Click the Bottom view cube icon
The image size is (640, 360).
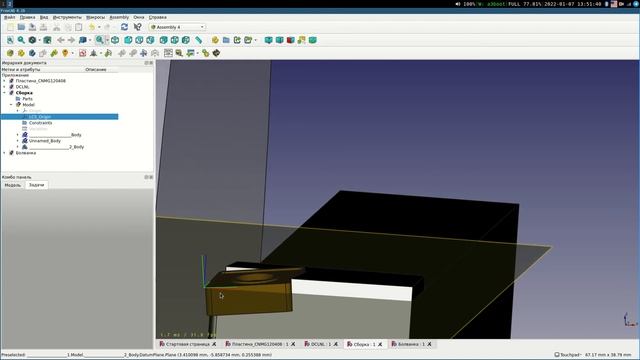tap(175, 40)
